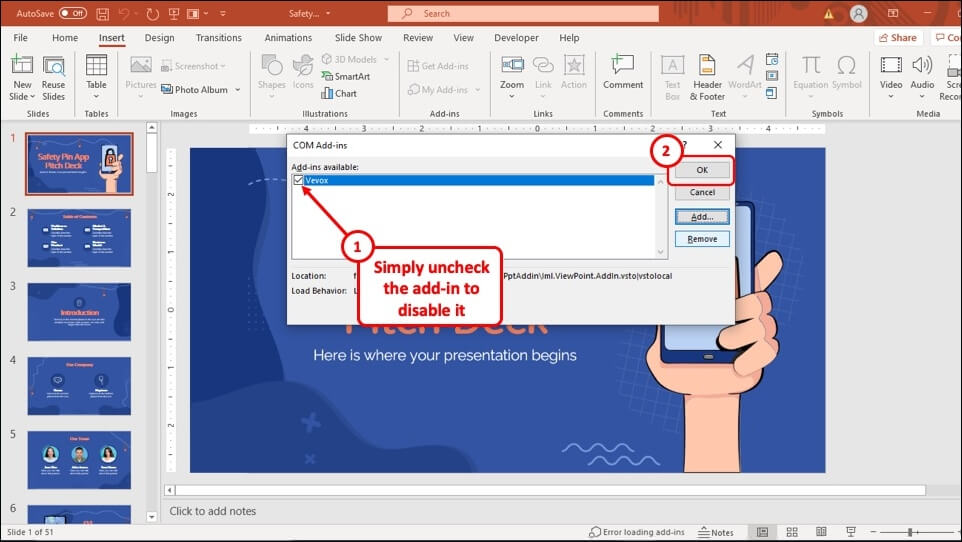This screenshot has height=542, width=962.
Task: Uncheck the Vevox add-in checkbox
Action: pyautogui.click(x=298, y=181)
